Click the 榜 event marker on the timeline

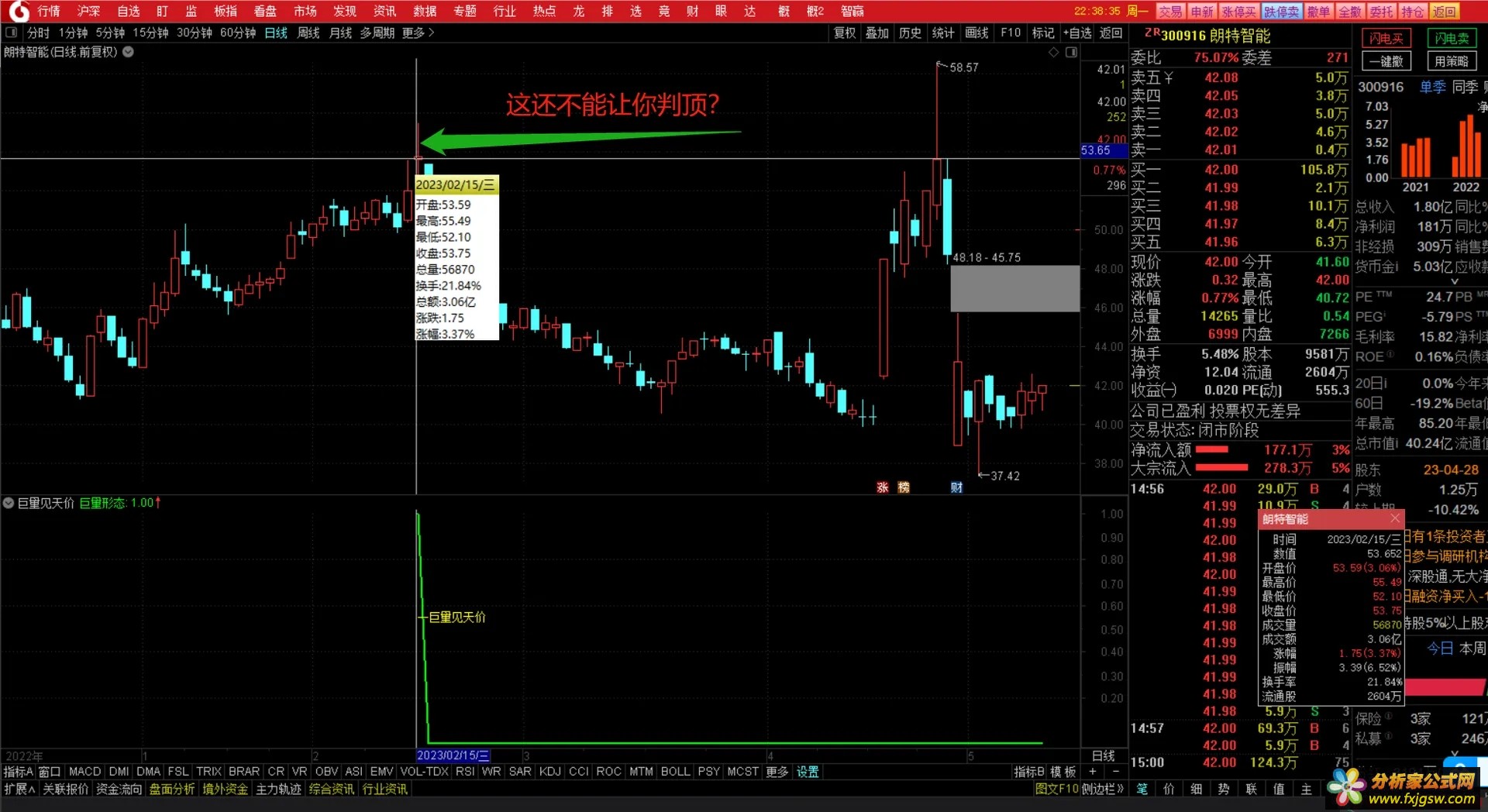[x=904, y=487]
